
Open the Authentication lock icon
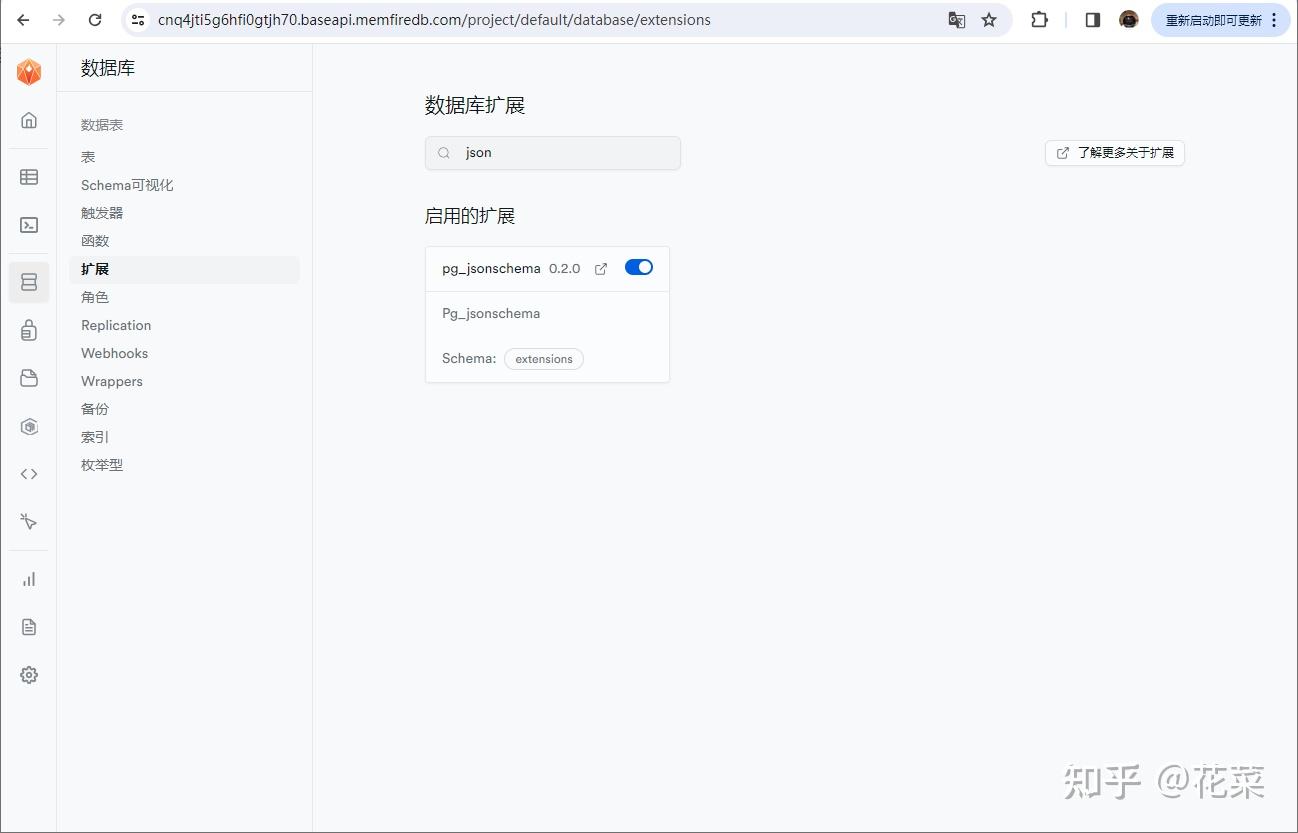pos(28,330)
